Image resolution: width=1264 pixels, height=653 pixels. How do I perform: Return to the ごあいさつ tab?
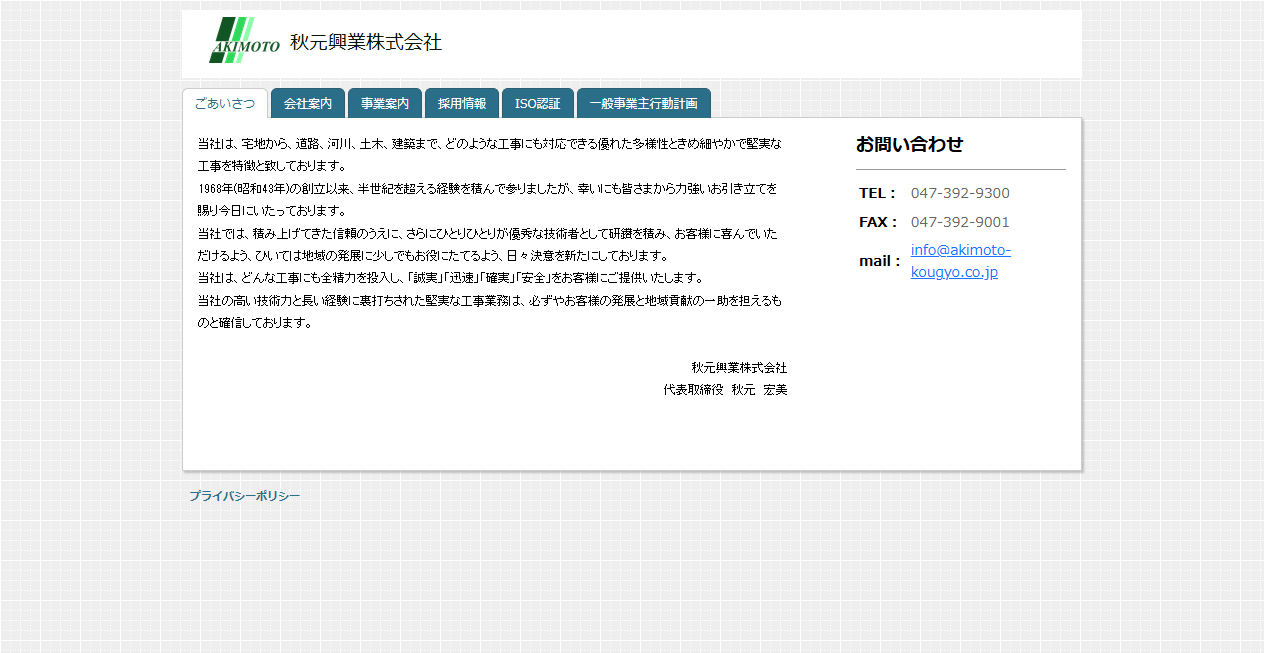tap(225, 102)
